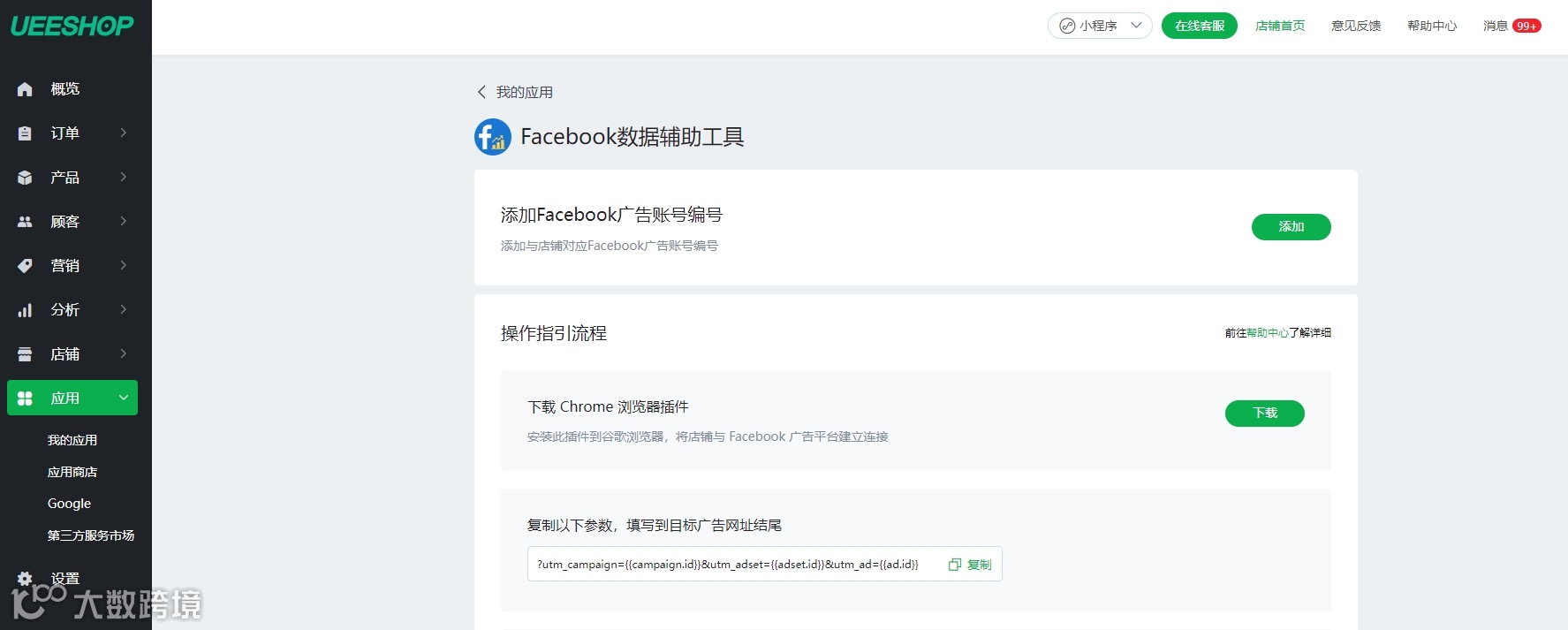Collapse the 应用 menu chevron

coord(124,398)
